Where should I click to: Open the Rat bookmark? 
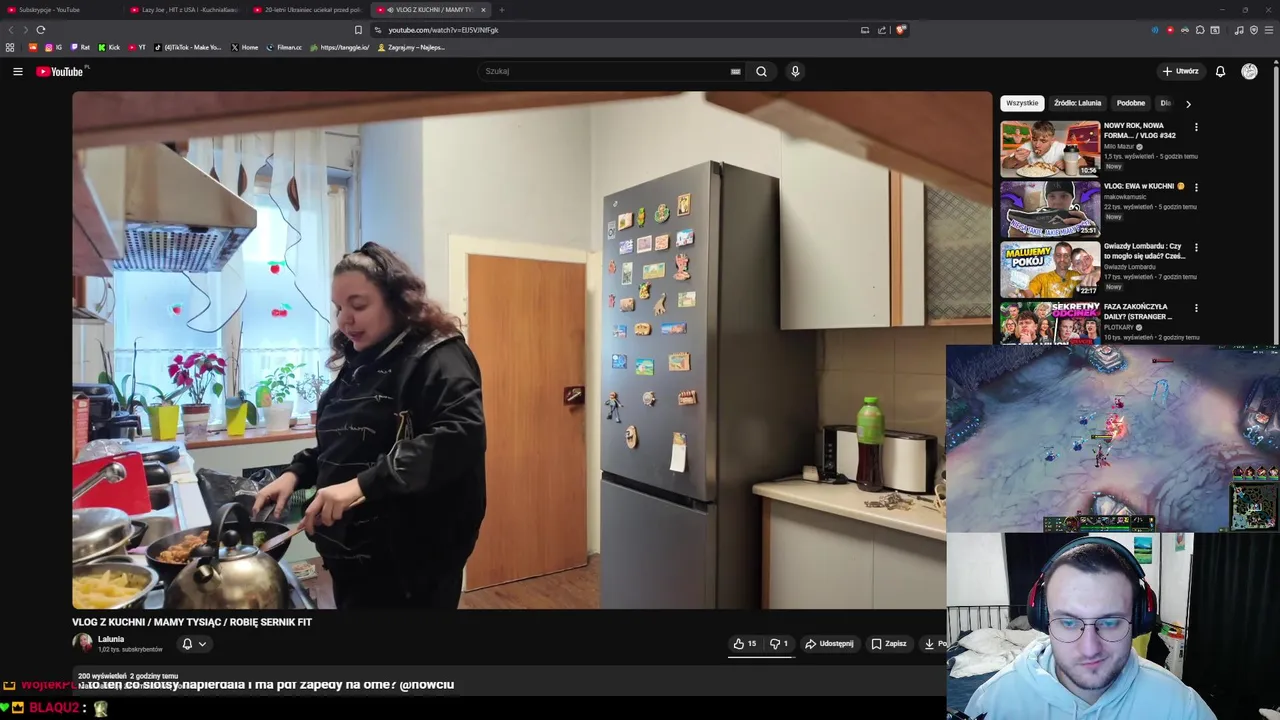pos(80,47)
